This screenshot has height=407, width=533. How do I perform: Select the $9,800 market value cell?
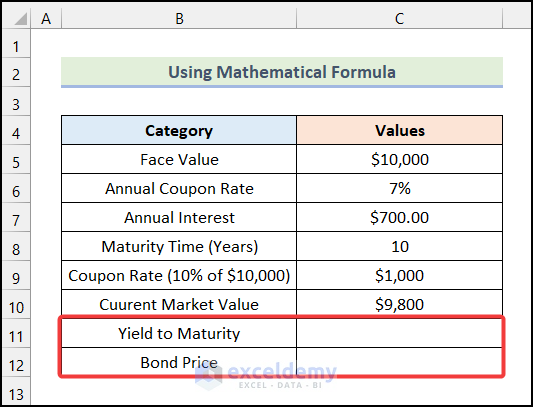point(399,304)
